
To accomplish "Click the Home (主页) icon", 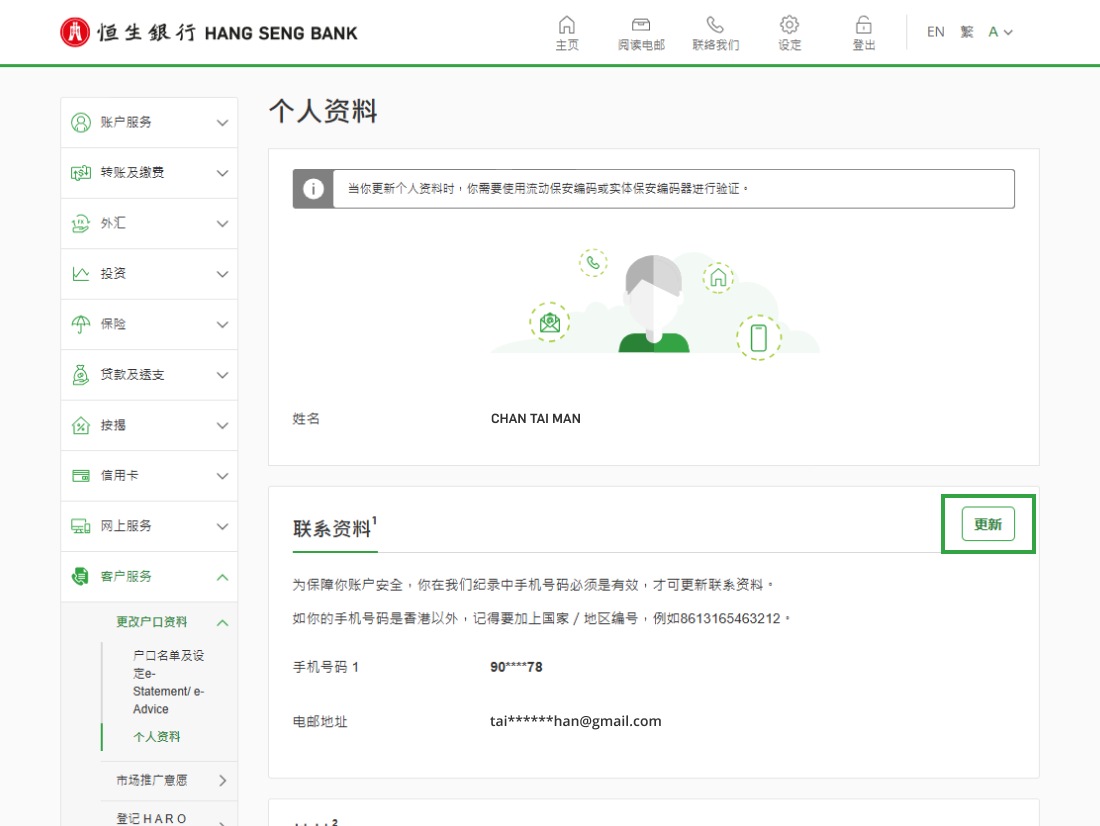I will tap(567, 25).
